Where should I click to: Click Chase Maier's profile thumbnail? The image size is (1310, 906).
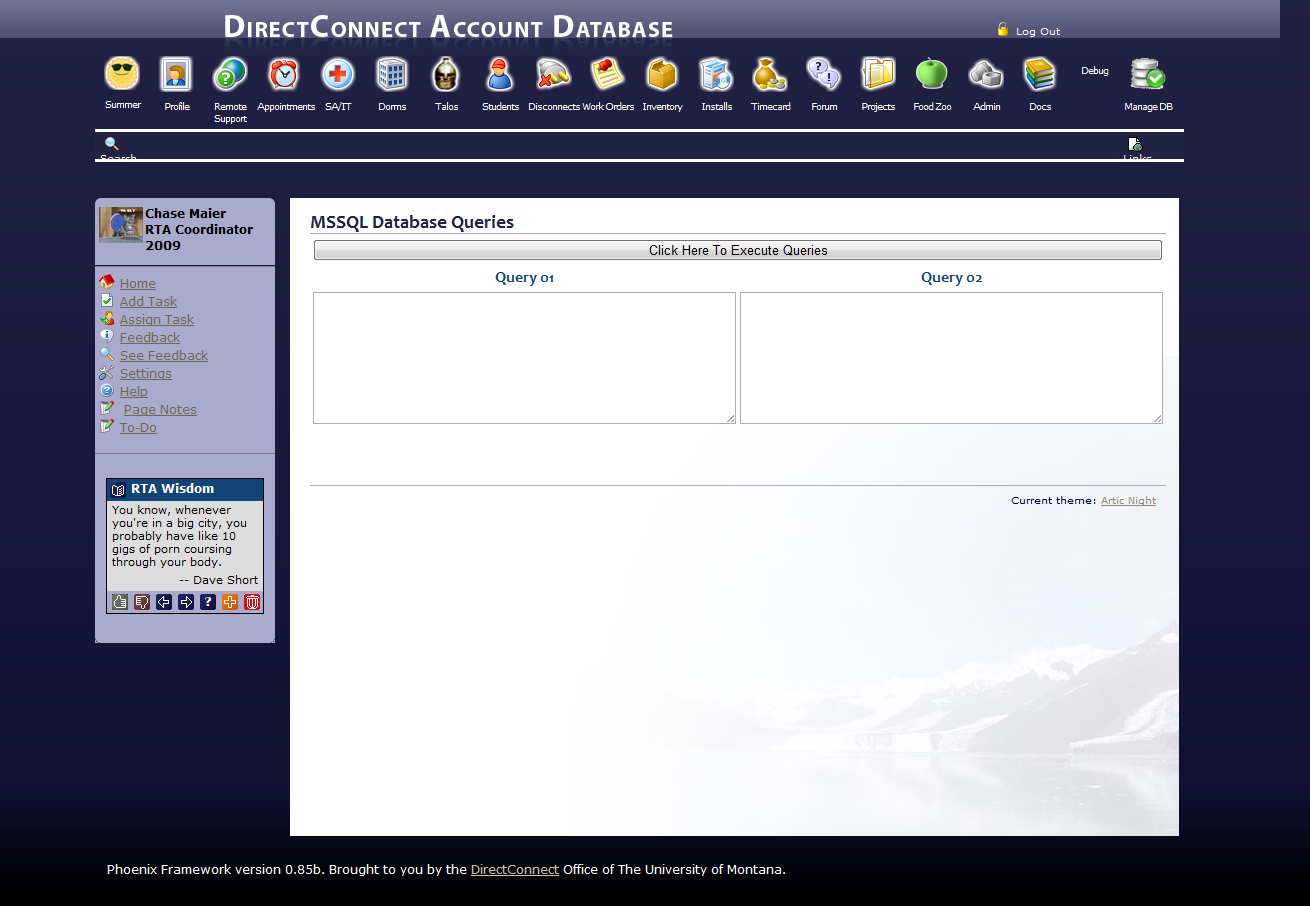click(x=121, y=225)
